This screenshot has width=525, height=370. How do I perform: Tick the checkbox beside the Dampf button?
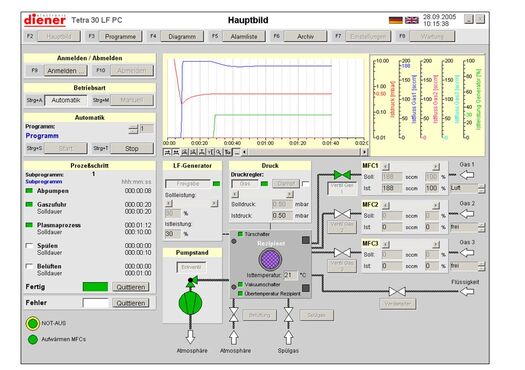305,183
